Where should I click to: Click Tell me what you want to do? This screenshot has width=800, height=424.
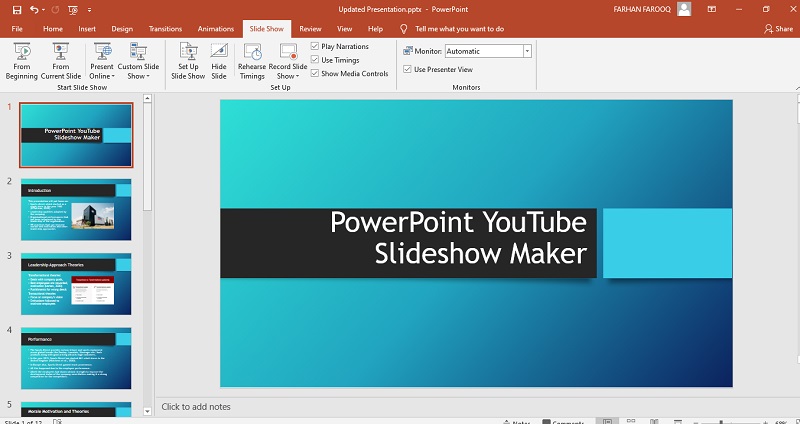click(x=460, y=29)
